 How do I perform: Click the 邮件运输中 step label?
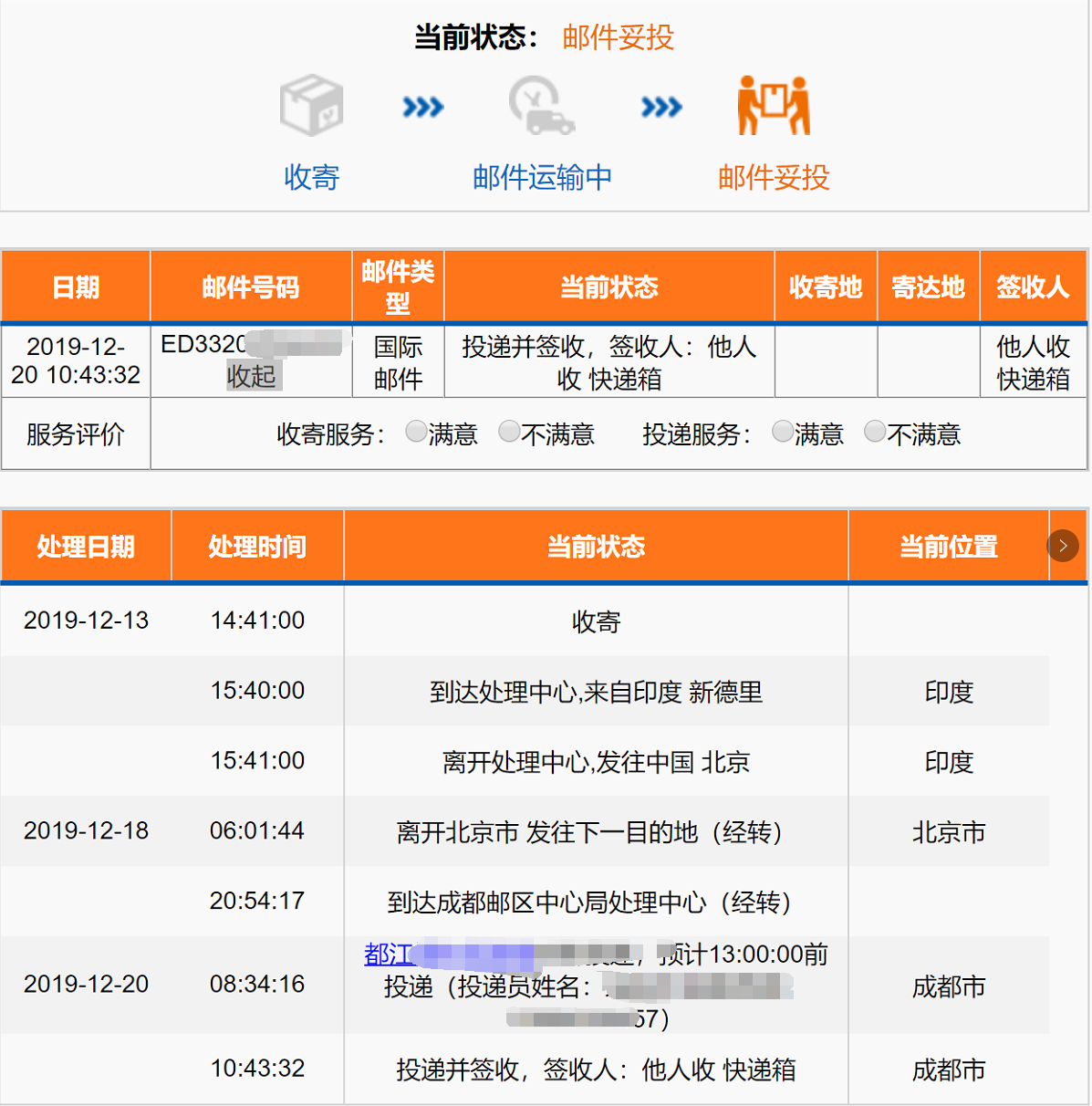pyautogui.click(x=542, y=177)
